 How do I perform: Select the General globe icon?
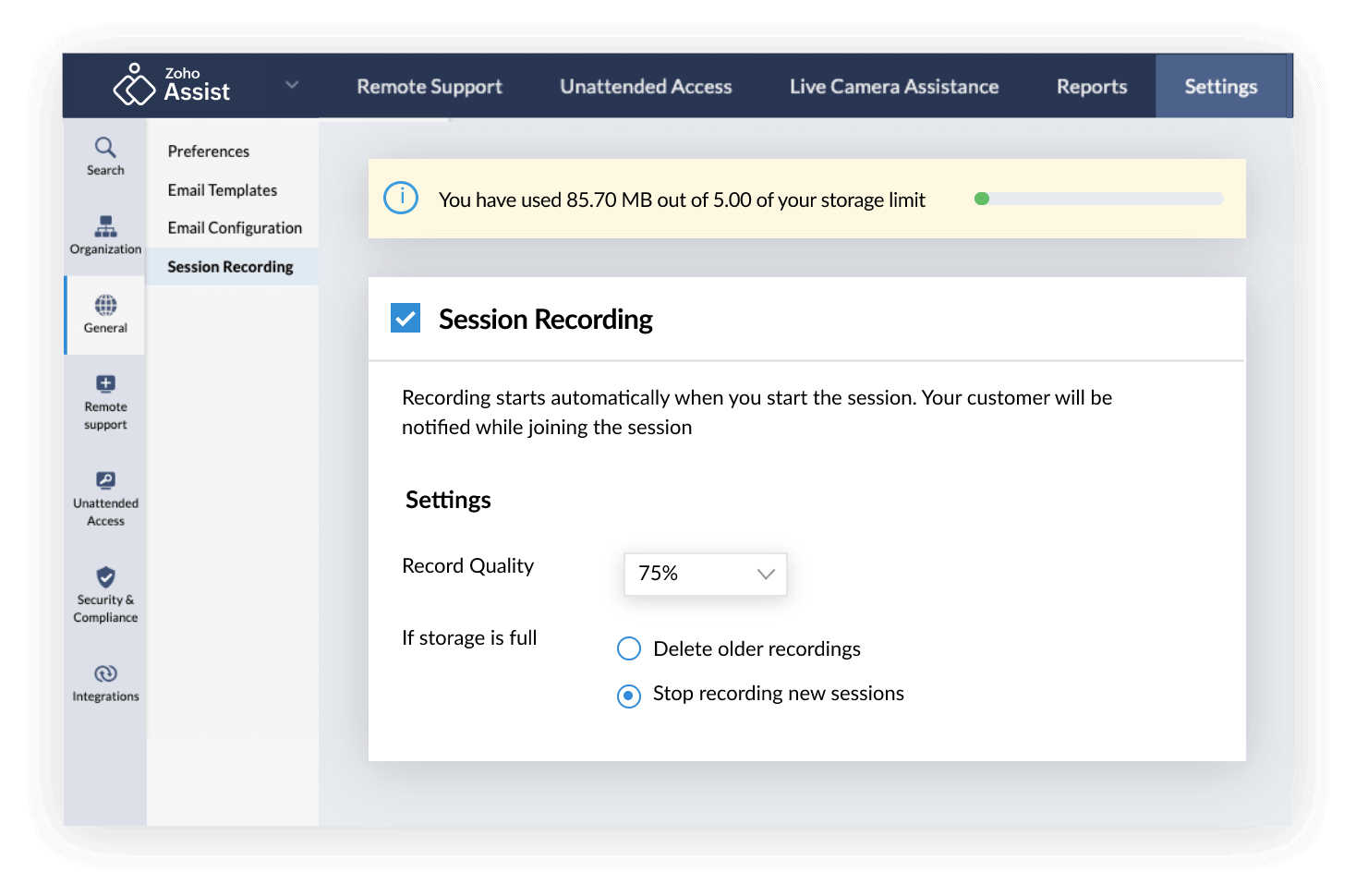tap(105, 305)
